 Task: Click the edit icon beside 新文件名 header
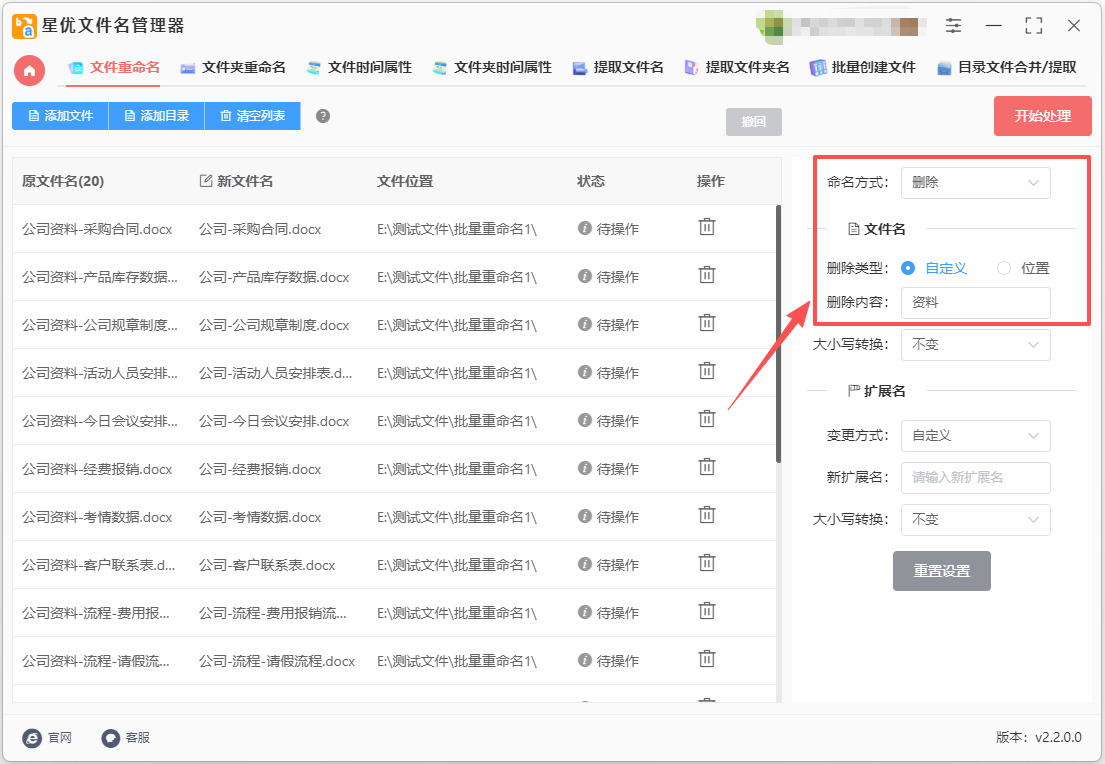(x=206, y=181)
